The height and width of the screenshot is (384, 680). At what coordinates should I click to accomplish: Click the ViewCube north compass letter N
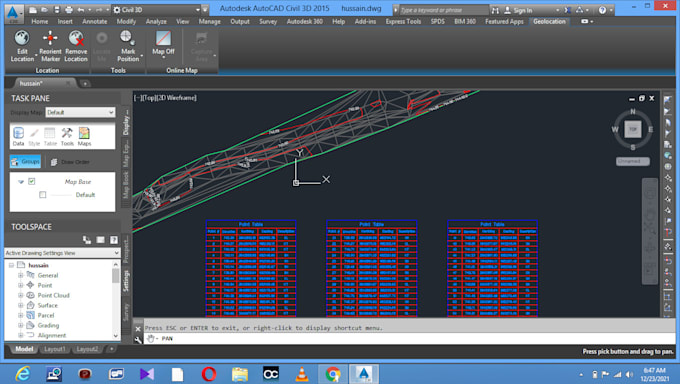[x=633, y=112]
